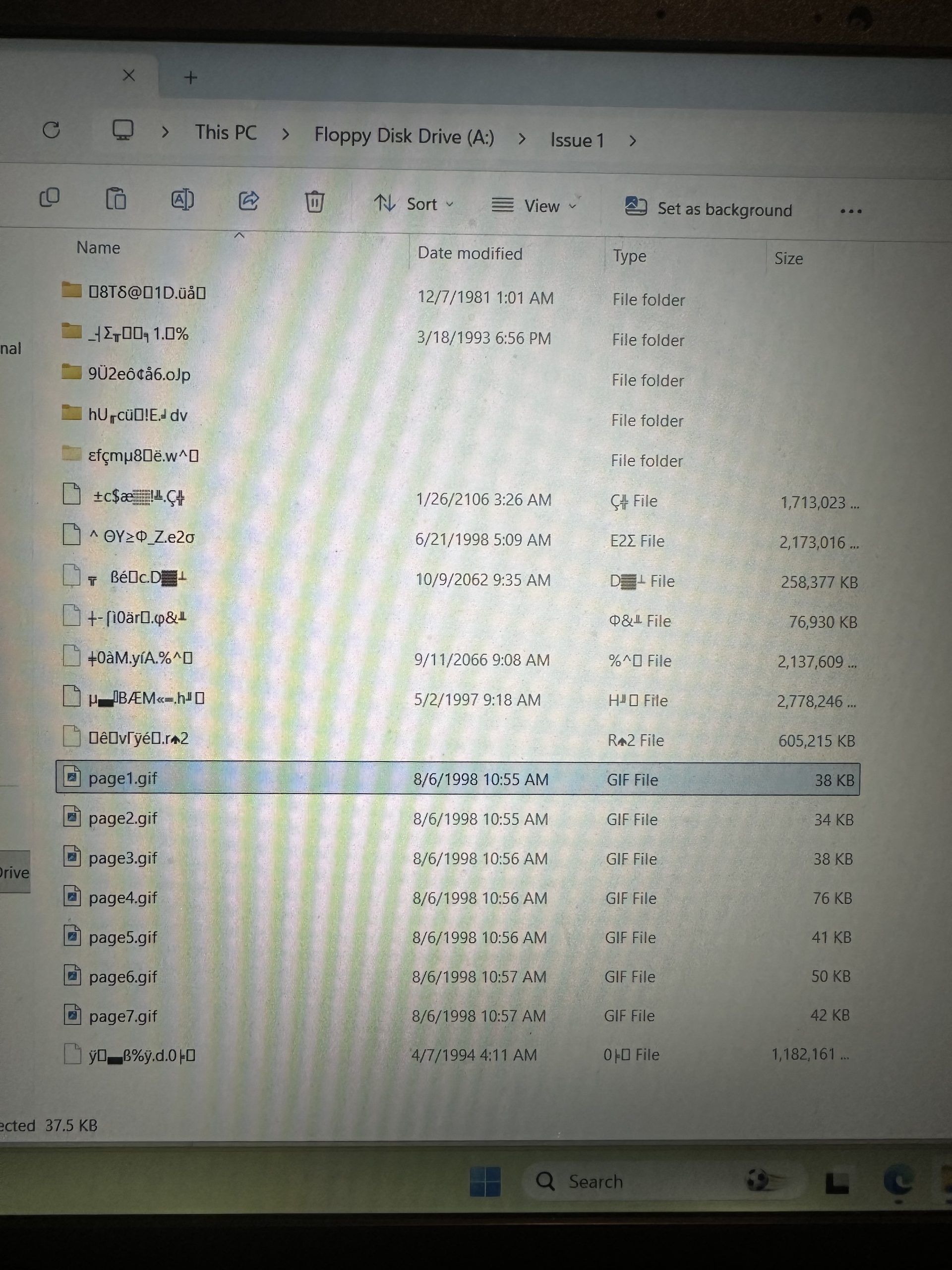Sort by Date modified column header

[470, 253]
